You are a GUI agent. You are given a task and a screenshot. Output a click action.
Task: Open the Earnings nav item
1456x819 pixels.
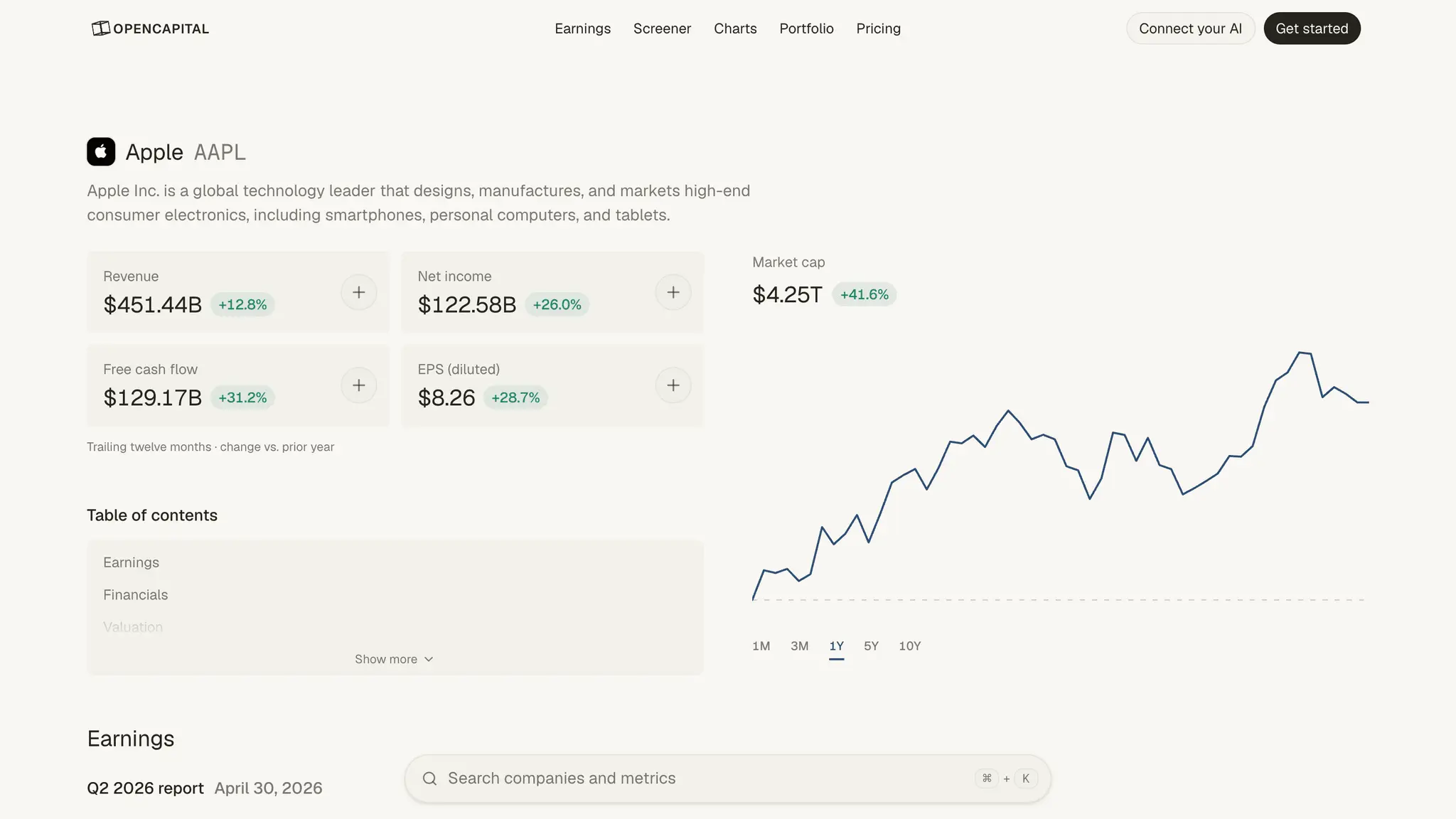[583, 28]
